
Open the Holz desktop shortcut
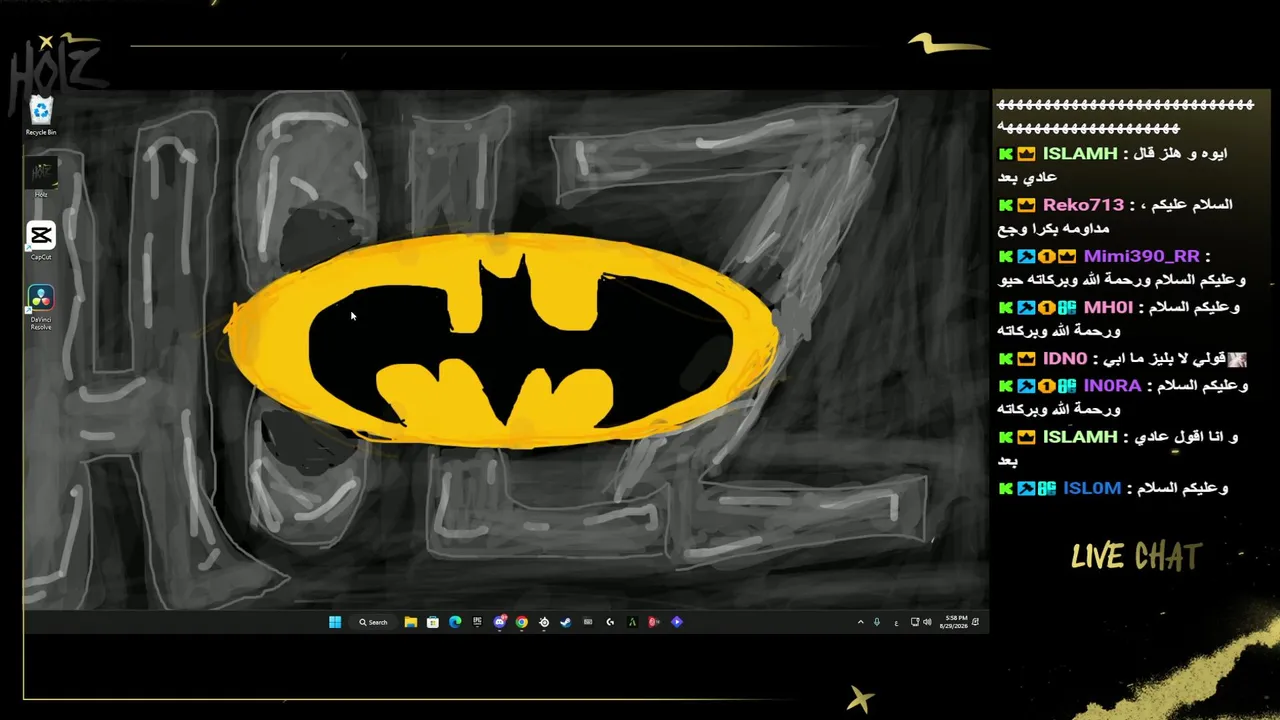41,178
